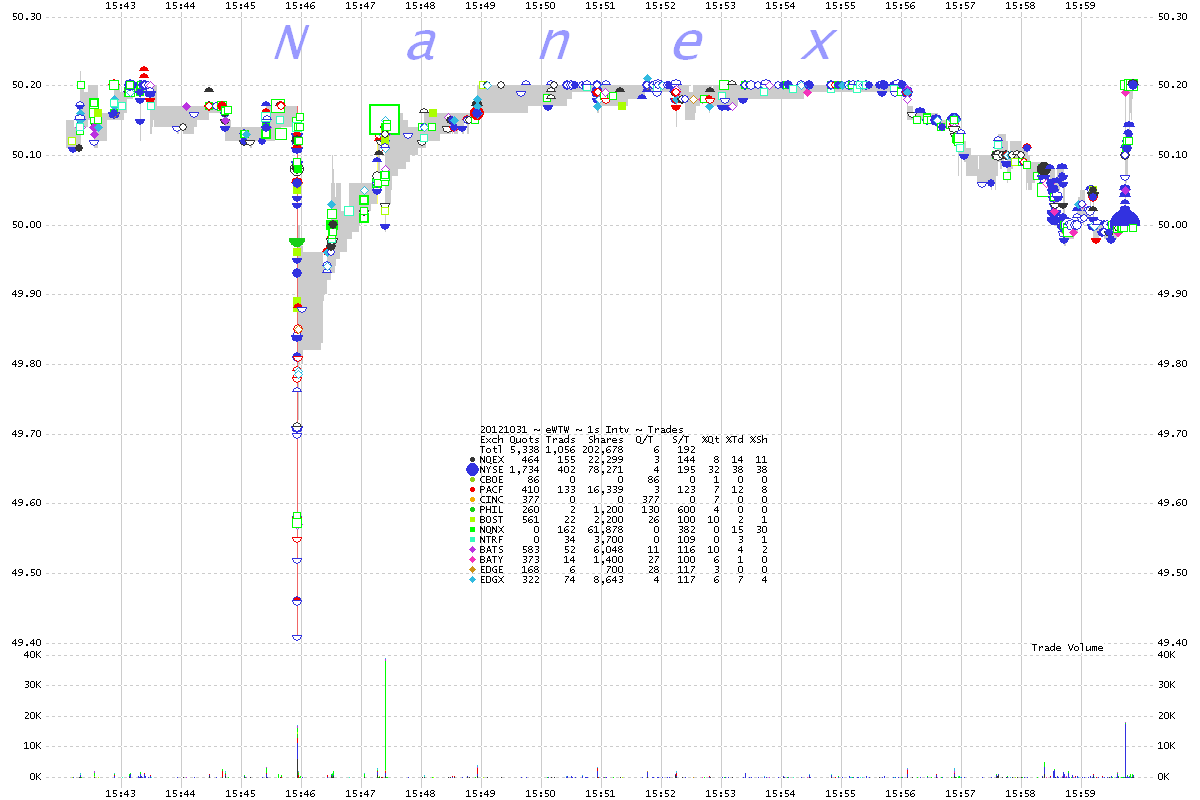
Task: Select the purple BATS legend diamond
Action: coord(473,549)
